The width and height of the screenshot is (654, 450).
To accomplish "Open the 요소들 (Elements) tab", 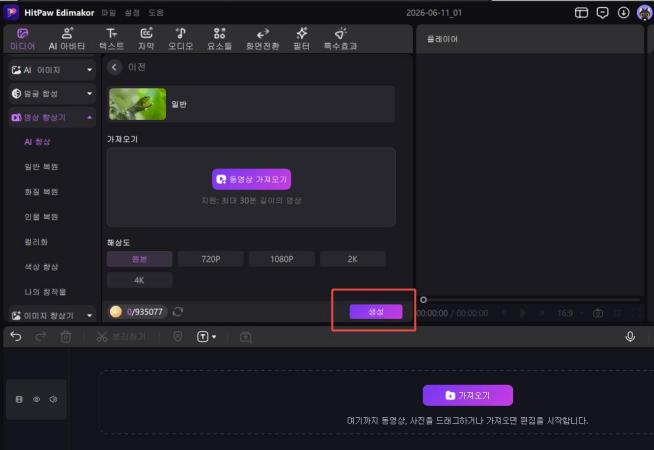I will click(x=219, y=39).
